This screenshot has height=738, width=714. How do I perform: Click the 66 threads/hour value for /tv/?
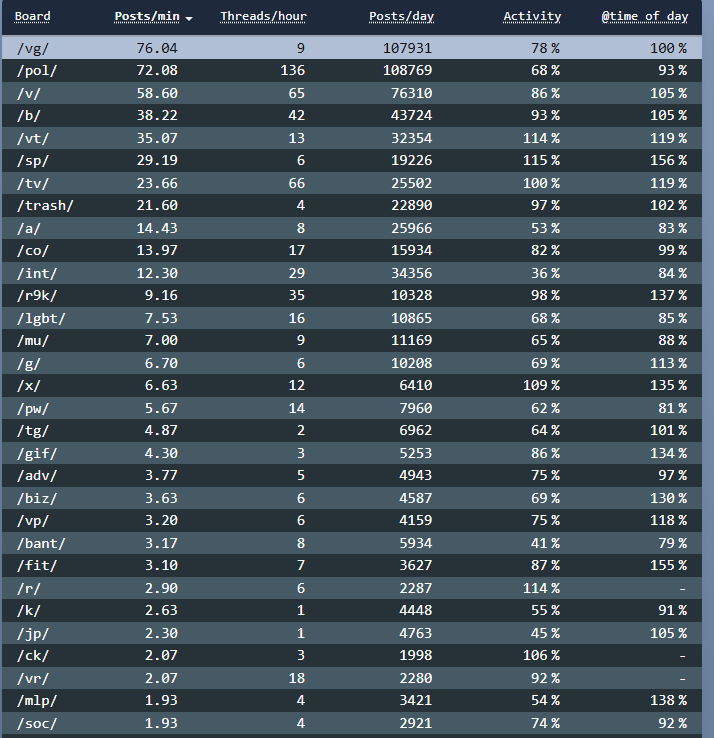[x=297, y=183]
